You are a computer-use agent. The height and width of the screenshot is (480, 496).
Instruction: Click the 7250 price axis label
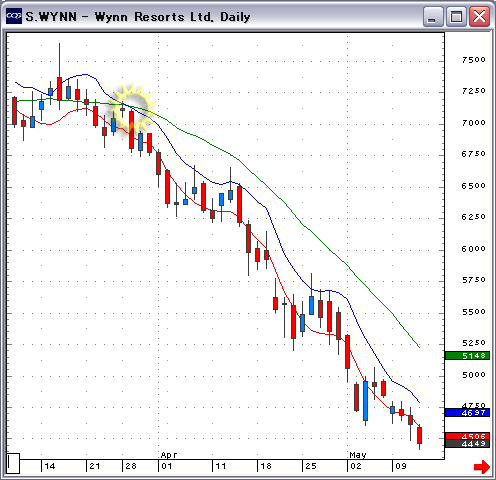(474, 91)
